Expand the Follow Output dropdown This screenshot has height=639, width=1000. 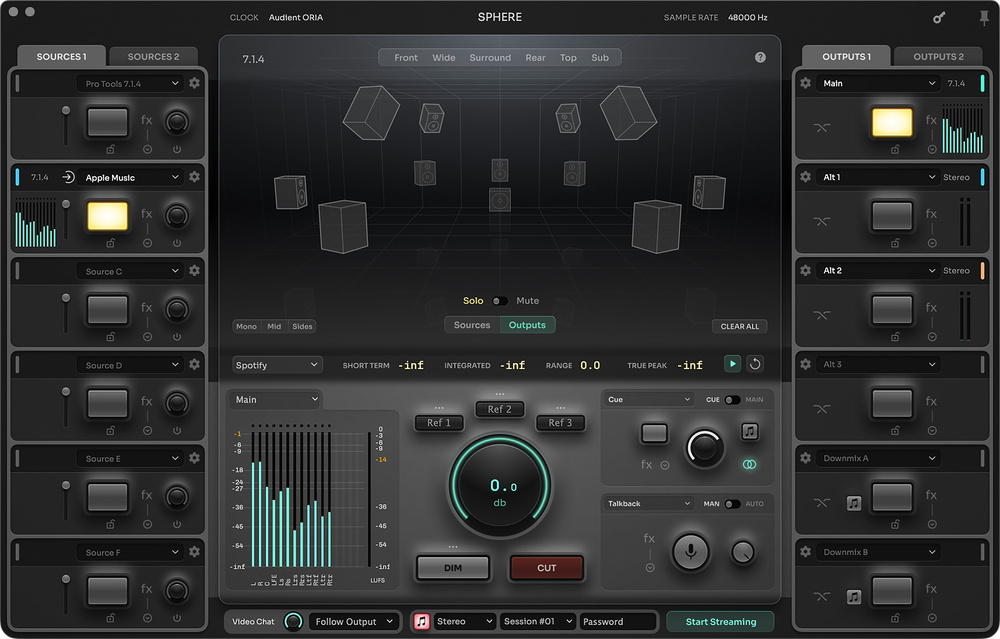(354, 622)
